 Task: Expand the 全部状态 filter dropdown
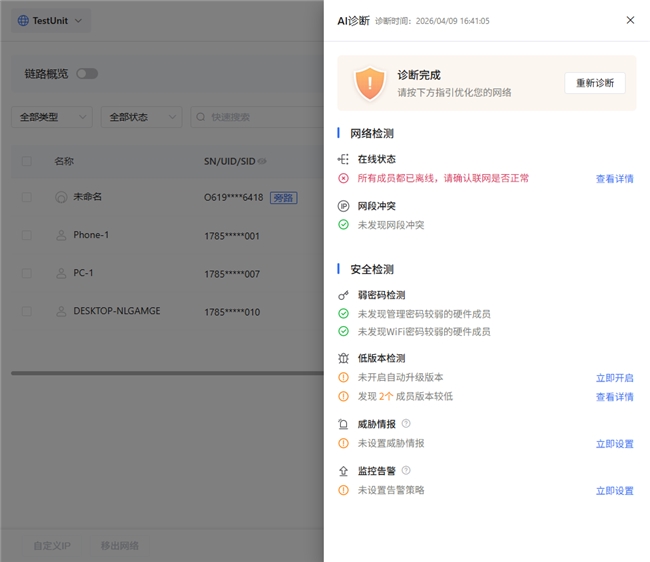141,117
